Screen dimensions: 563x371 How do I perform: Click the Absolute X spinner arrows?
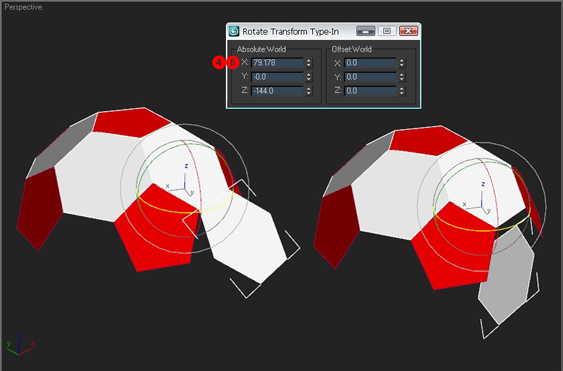coord(309,63)
